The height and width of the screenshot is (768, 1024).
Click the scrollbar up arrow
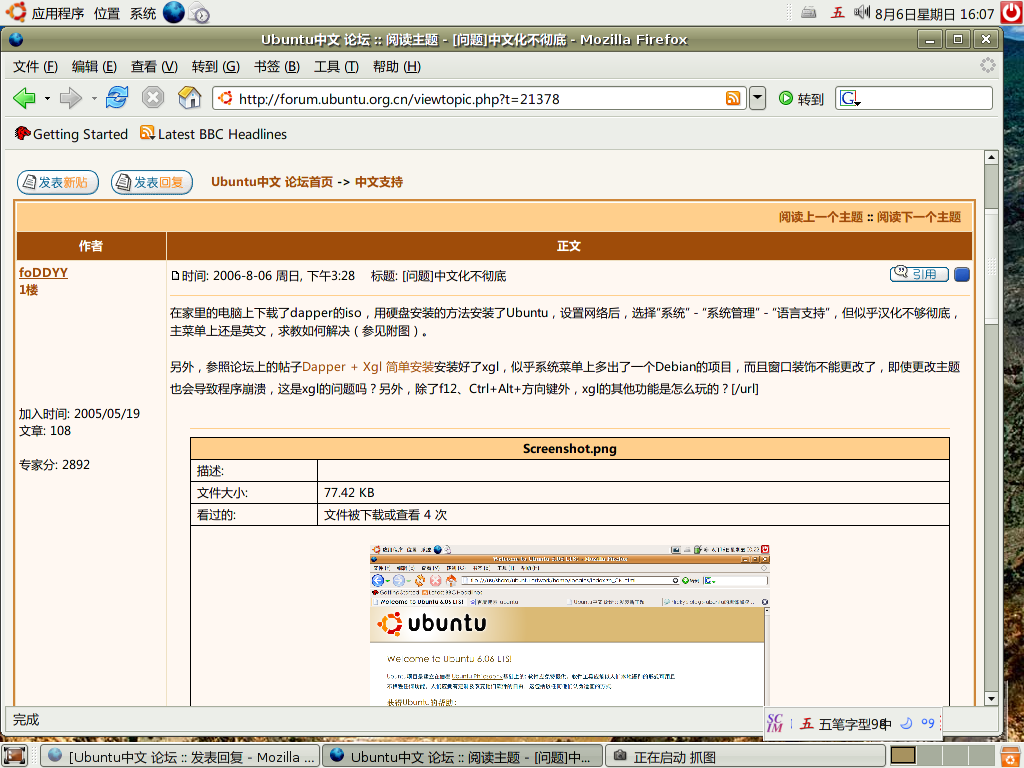click(991, 157)
